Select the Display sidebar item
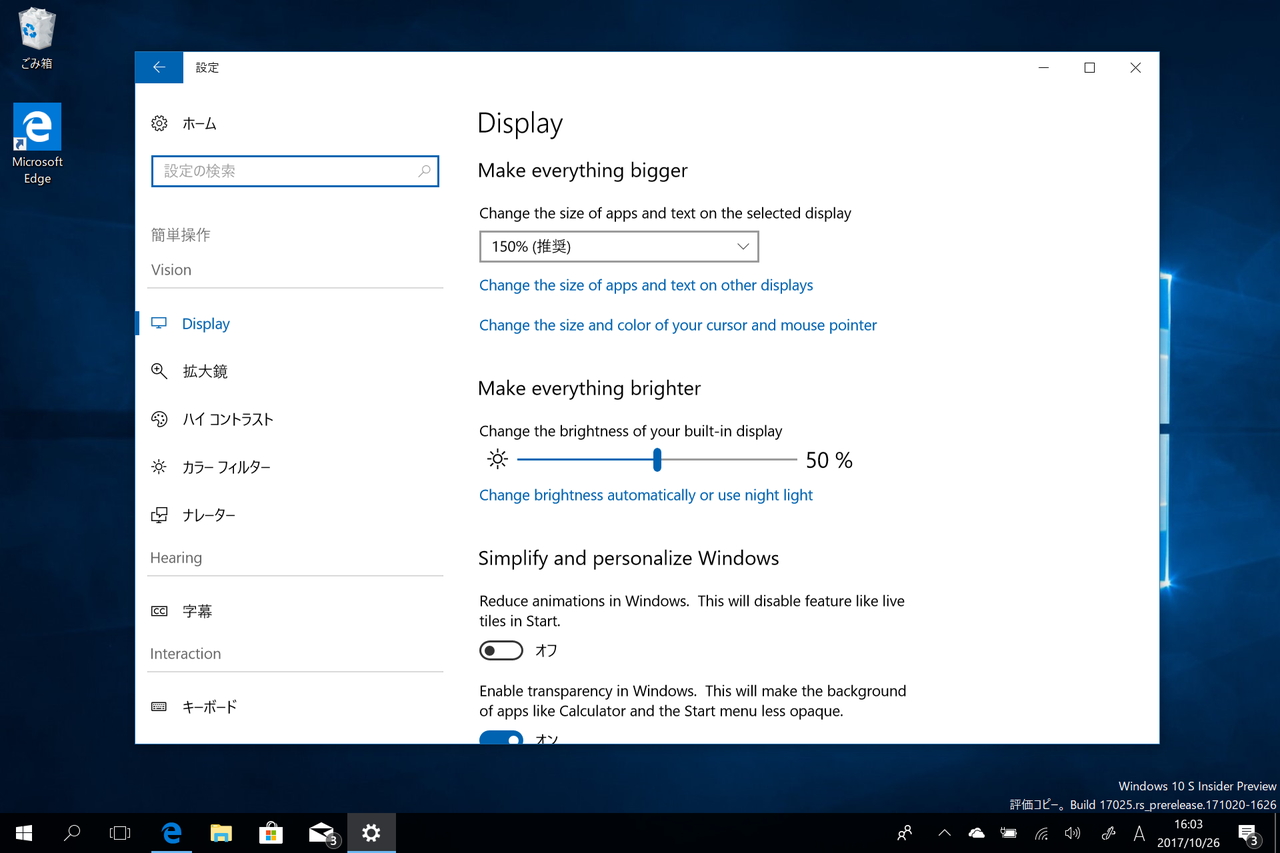Image resolution: width=1280 pixels, height=853 pixels. [206, 324]
